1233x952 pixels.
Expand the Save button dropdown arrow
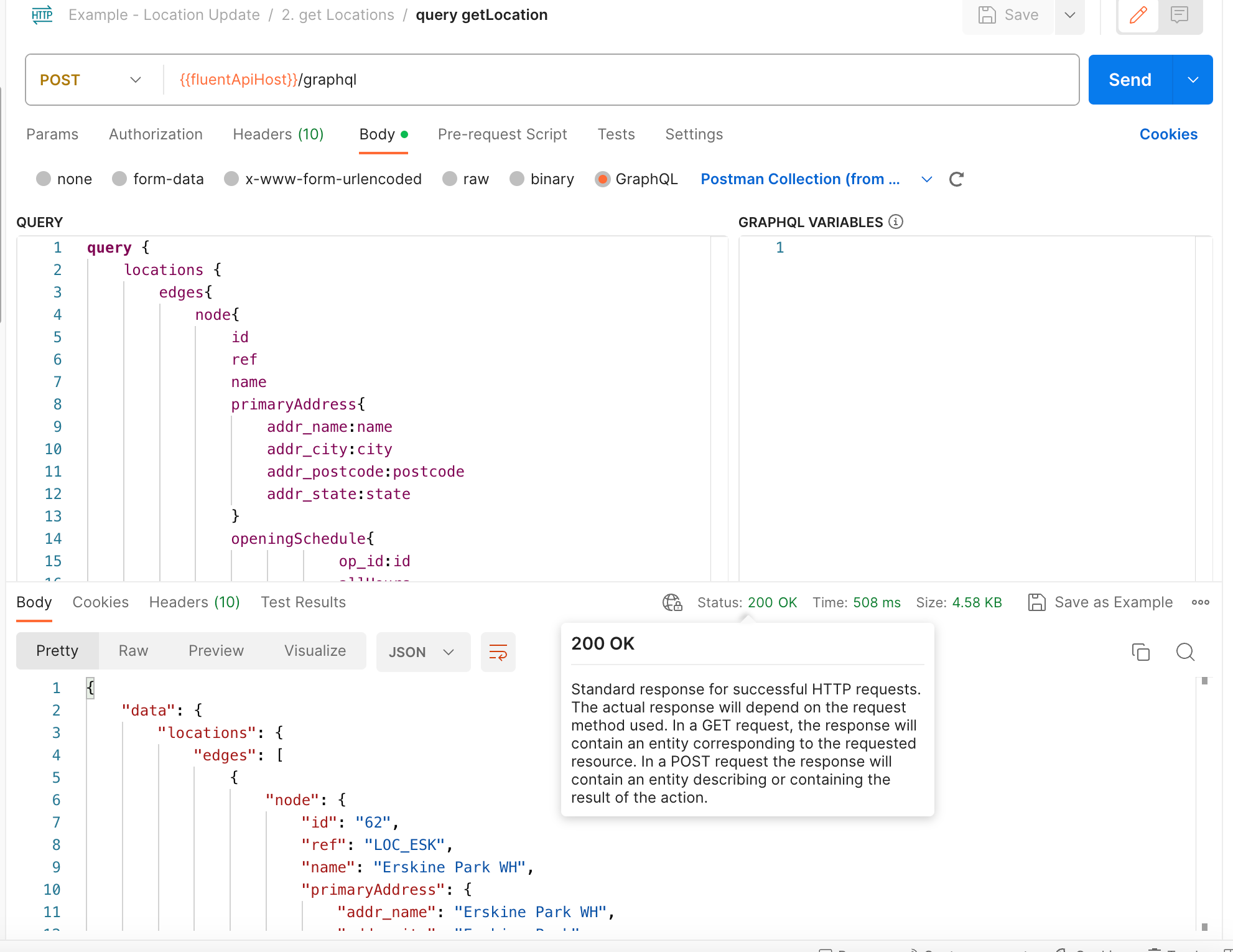(x=1067, y=14)
